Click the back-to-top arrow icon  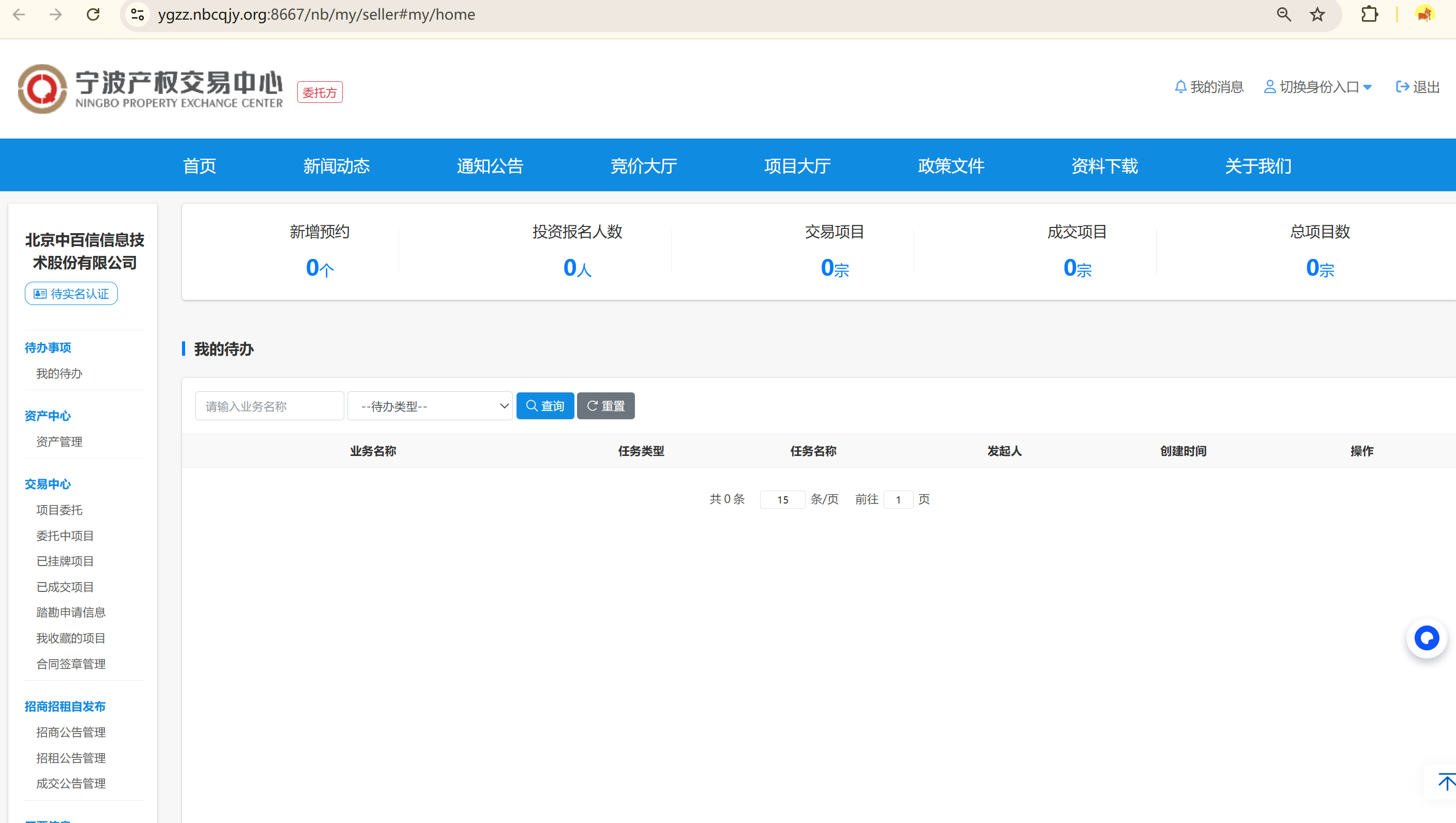click(x=1445, y=782)
